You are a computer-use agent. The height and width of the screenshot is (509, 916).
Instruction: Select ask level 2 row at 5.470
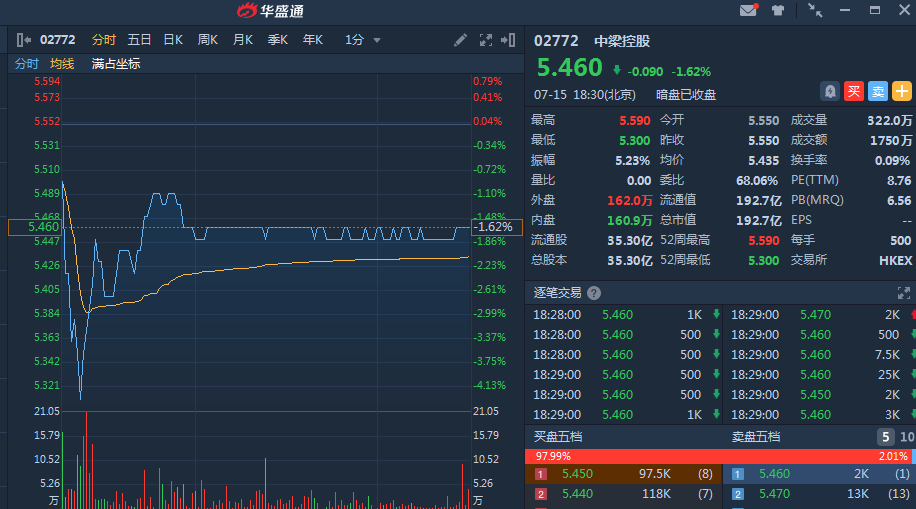click(x=820, y=494)
